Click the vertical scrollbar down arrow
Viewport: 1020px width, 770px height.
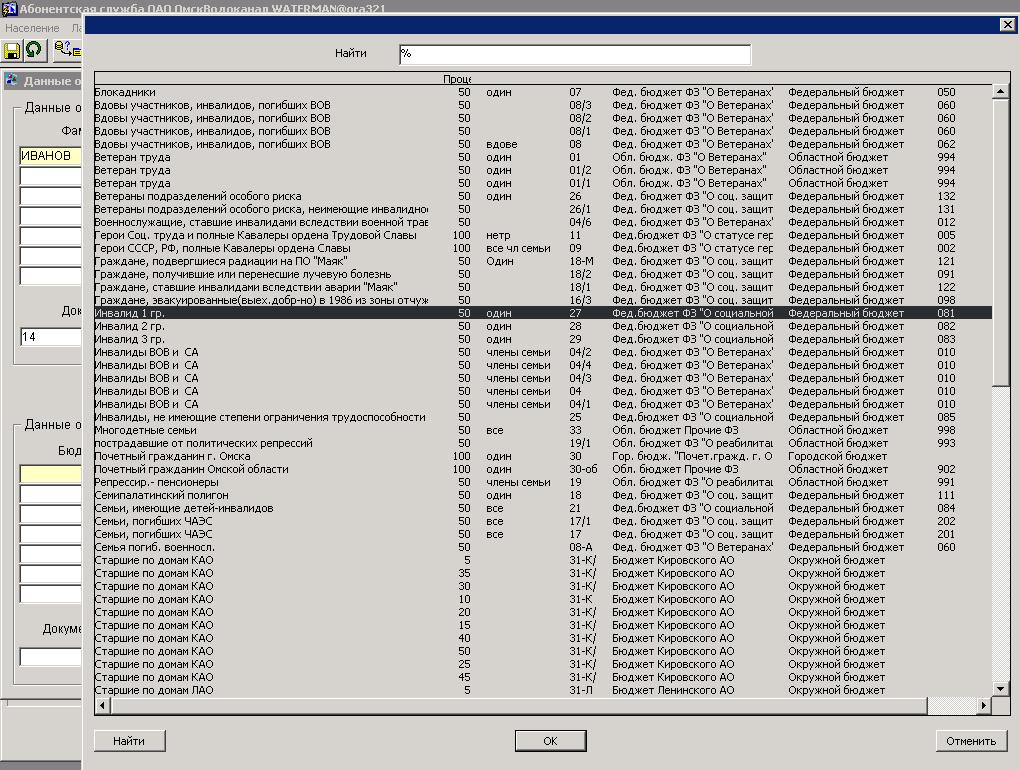1001,689
